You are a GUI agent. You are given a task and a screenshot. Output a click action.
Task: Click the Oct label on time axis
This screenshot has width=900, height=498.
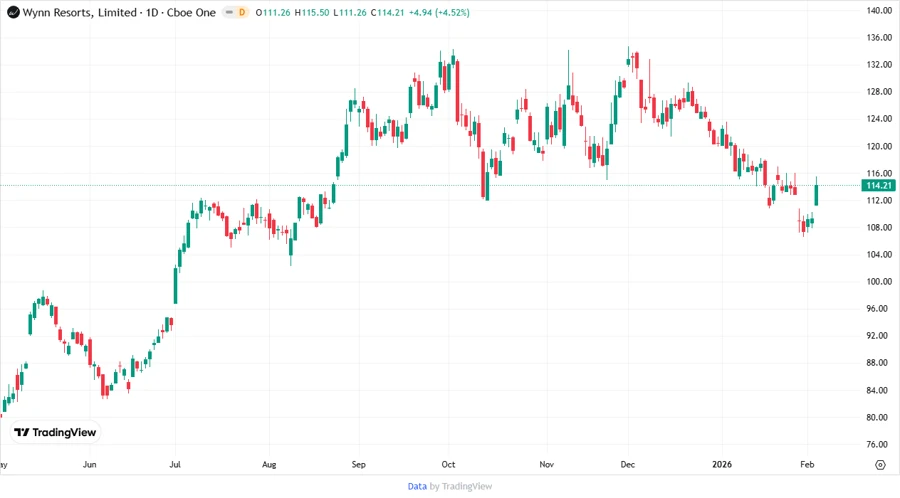(448, 465)
